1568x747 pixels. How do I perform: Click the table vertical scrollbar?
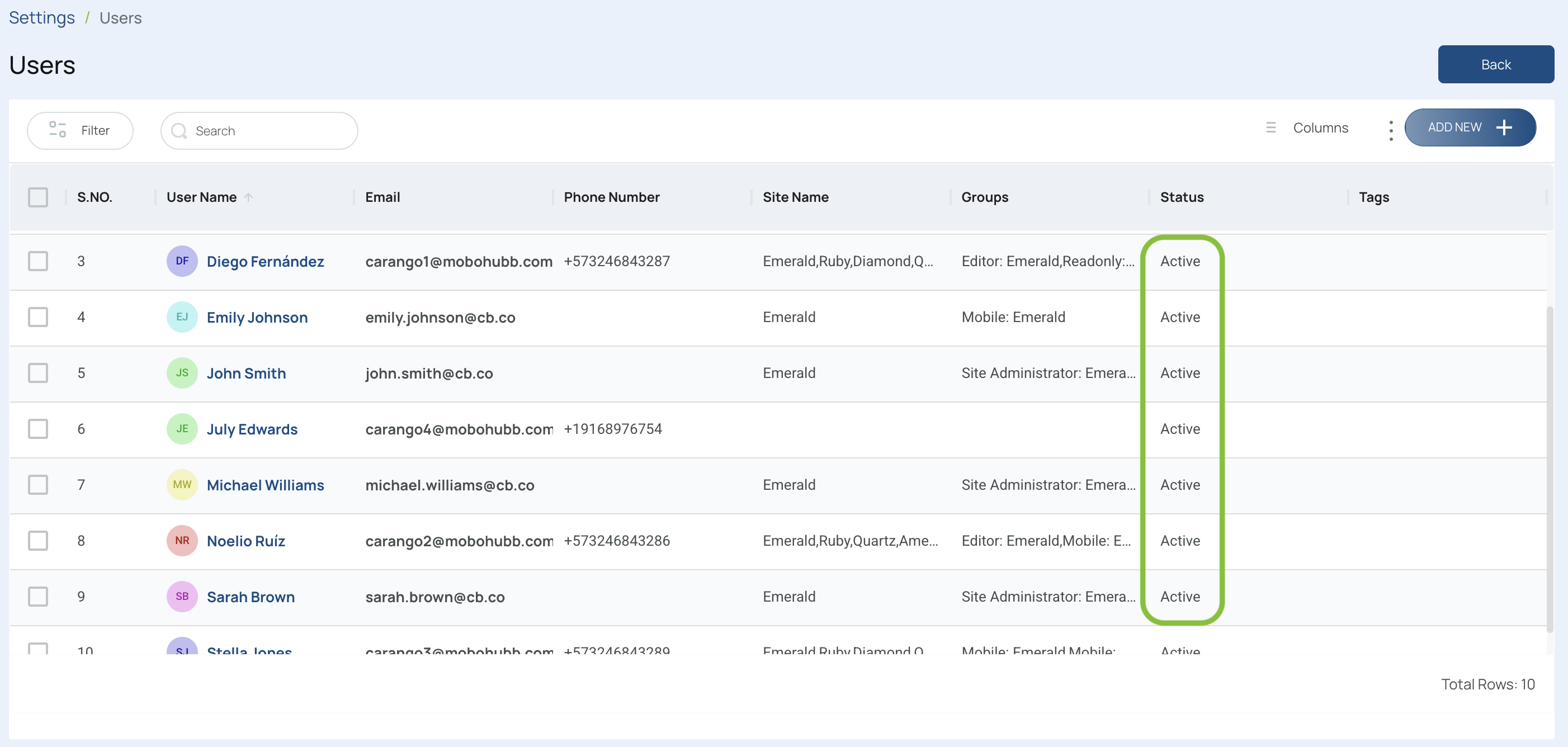[1550, 469]
